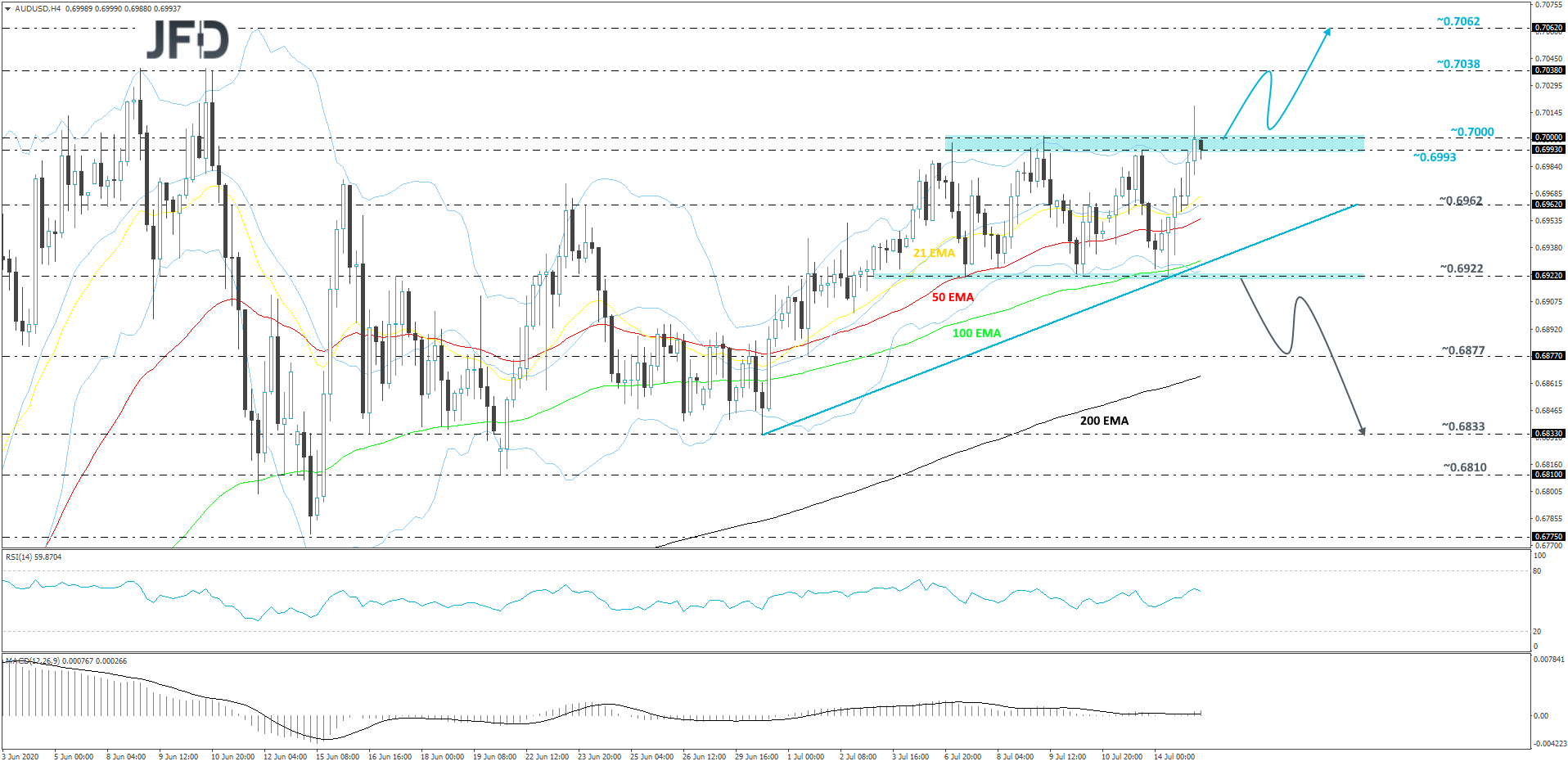Click the ~0.7062 resistance level label
This screenshot has height=766, width=1568.
1458,21
